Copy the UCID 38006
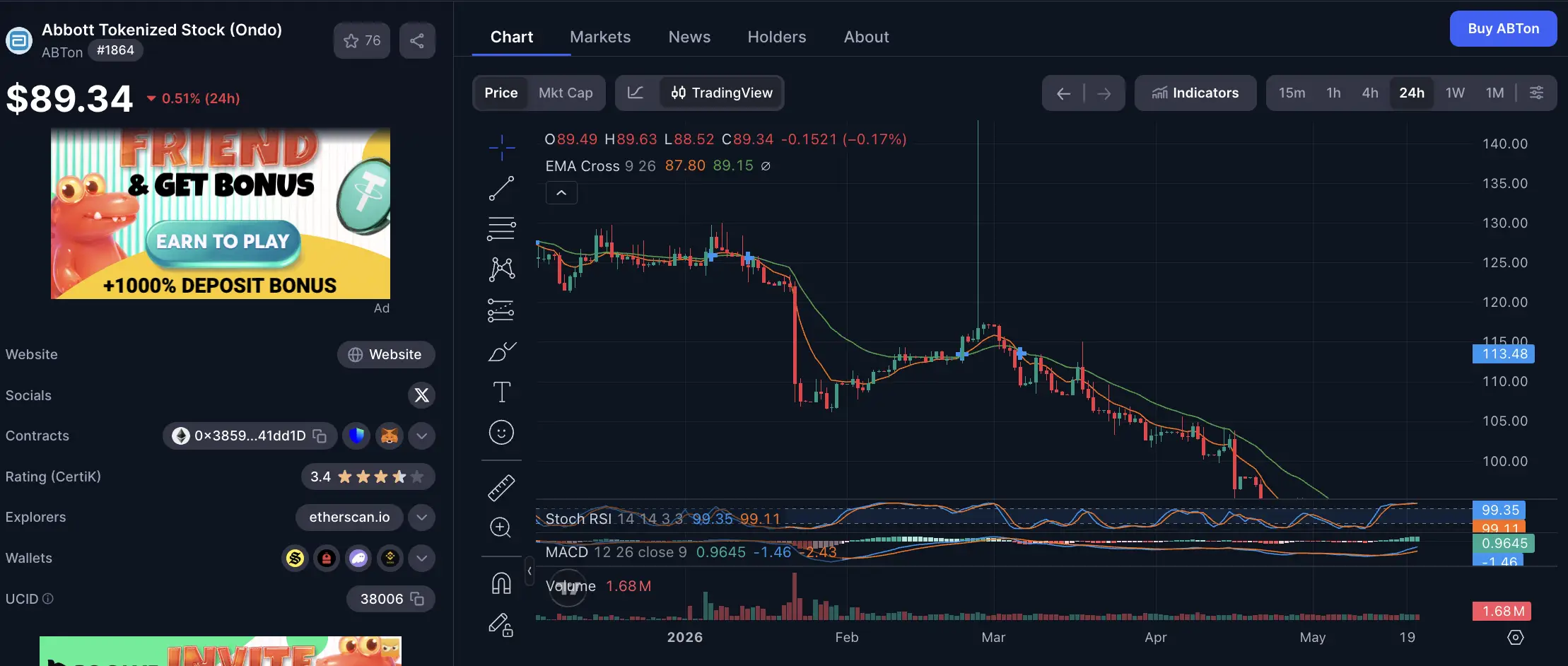Image resolution: width=1568 pixels, height=666 pixels. click(x=417, y=599)
